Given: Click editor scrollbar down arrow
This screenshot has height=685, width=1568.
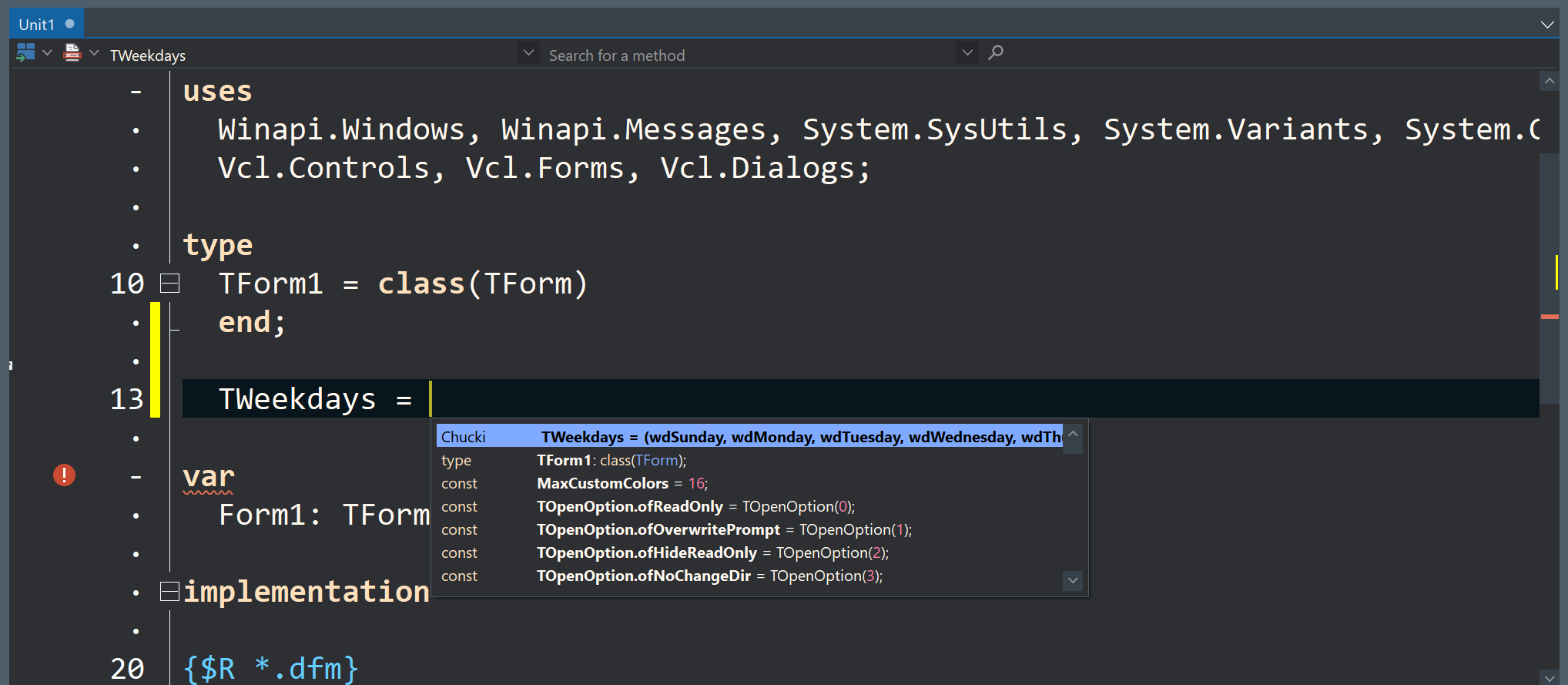Looking at the screenshot, I should pos(1550,677).
